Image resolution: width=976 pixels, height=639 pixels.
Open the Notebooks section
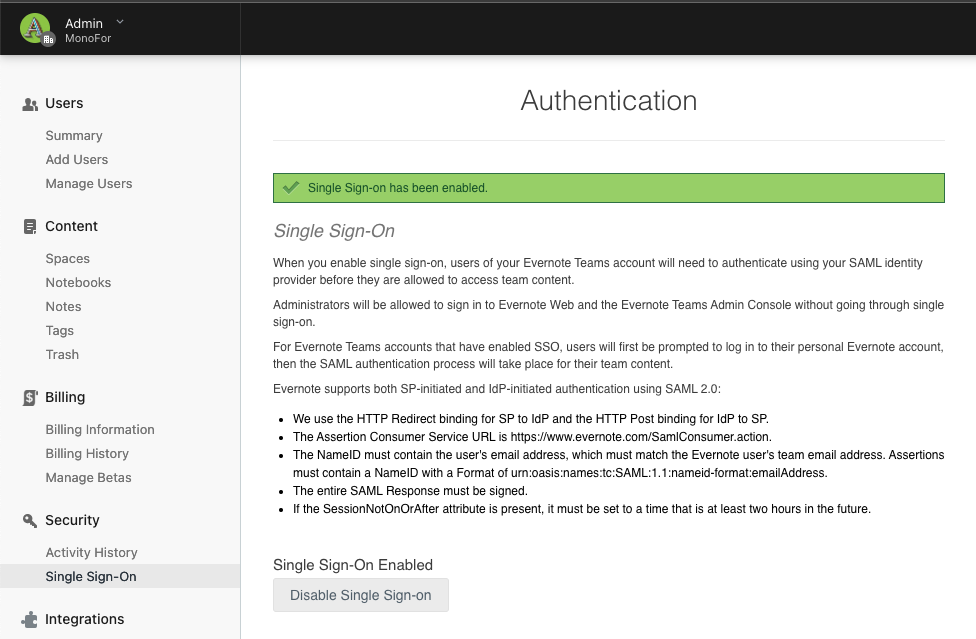coord(78,283)
